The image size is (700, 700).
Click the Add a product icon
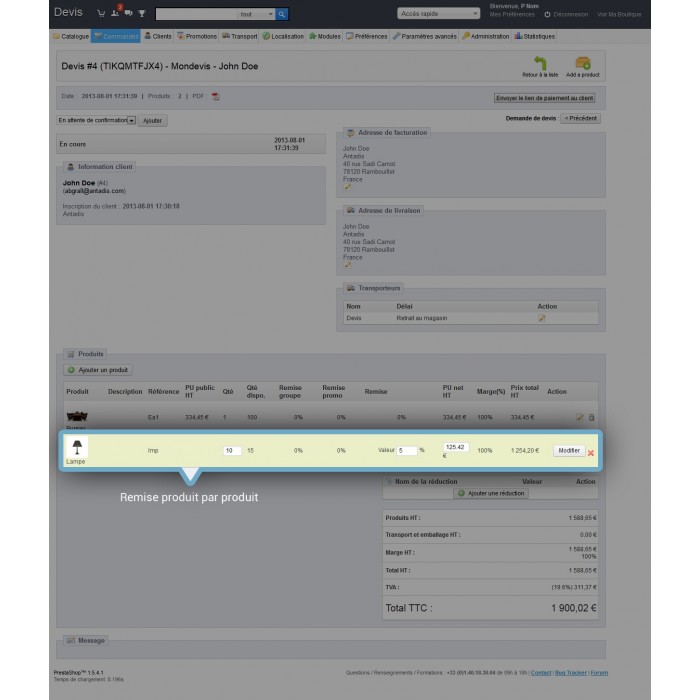[x=582, y=66]
